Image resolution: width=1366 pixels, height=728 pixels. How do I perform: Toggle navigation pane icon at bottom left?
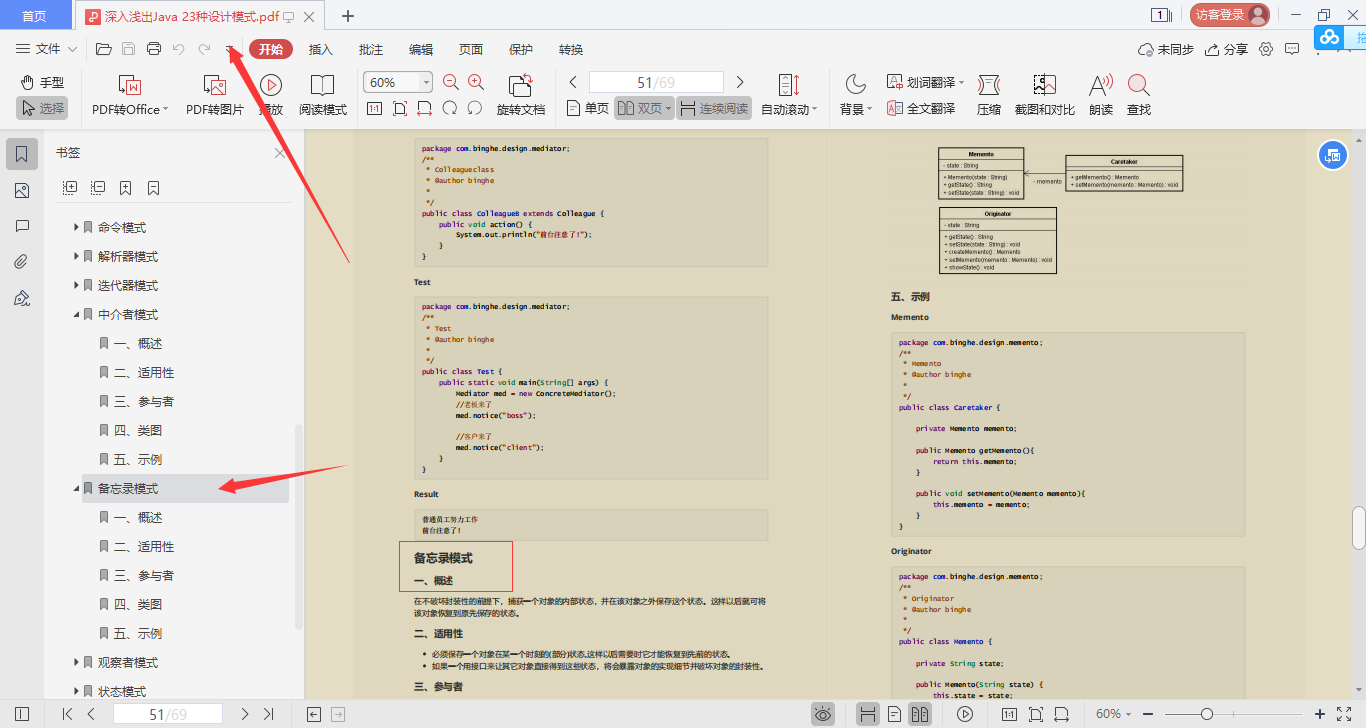tap(22, 714)
